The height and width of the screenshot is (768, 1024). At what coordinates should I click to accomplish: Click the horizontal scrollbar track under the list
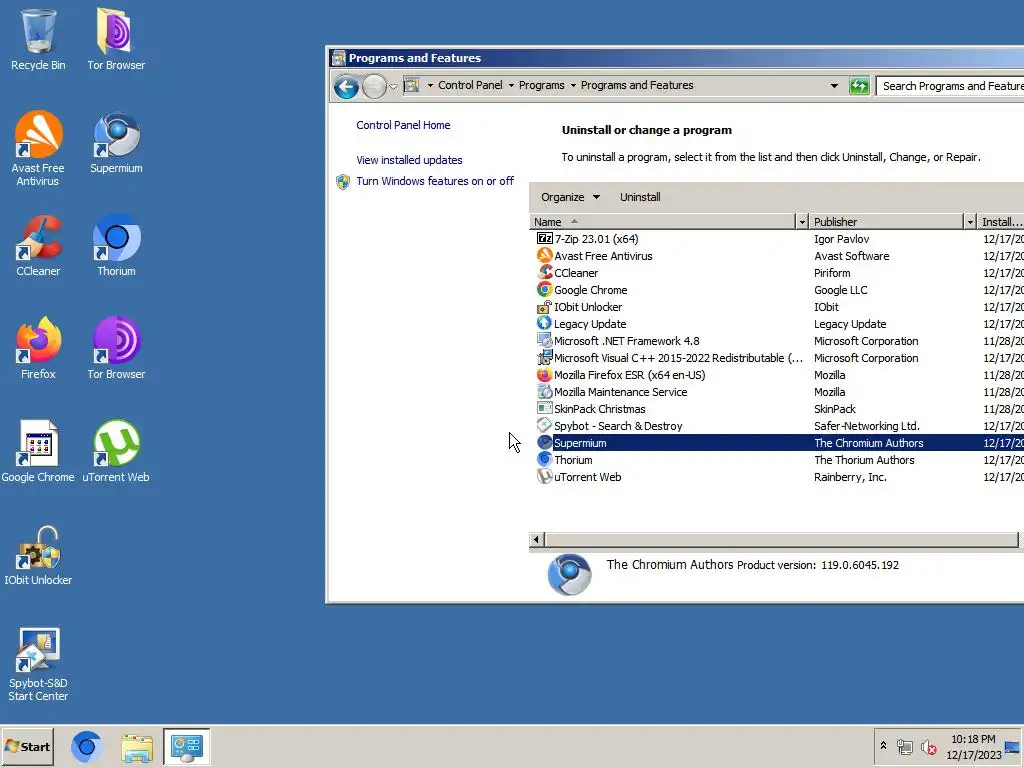click(781, 539)
